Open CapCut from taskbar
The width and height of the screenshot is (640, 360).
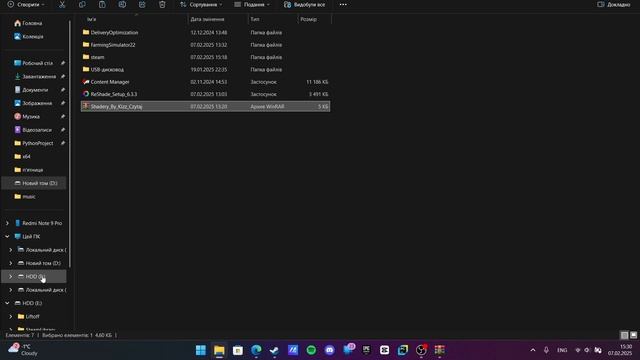384,350
